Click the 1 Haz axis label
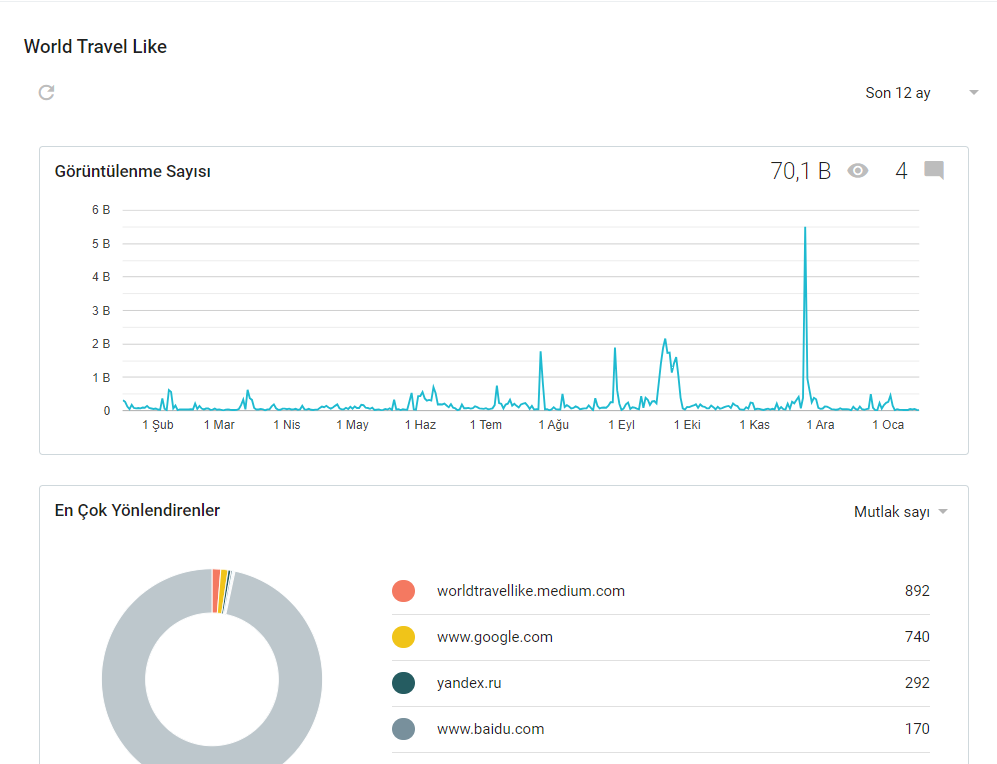This screenshot has height=764, width=997. (x=420, y=425)
